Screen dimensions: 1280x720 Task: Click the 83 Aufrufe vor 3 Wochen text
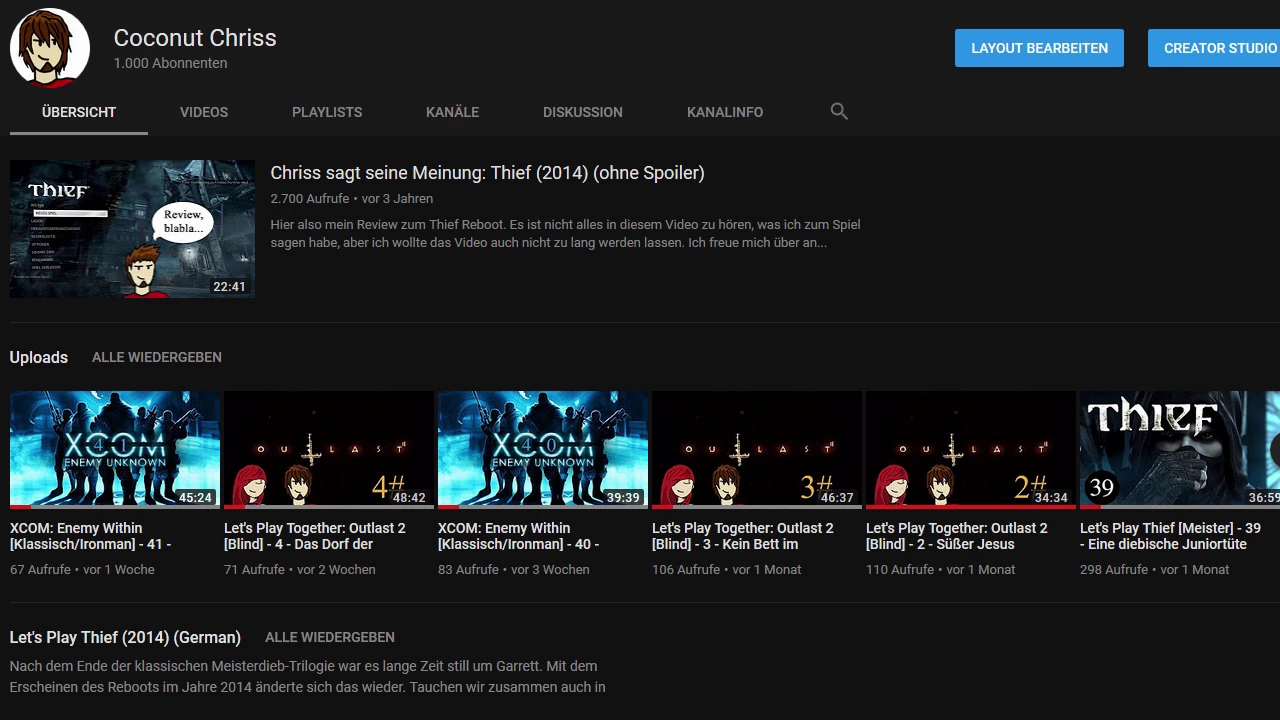[514, 569]
